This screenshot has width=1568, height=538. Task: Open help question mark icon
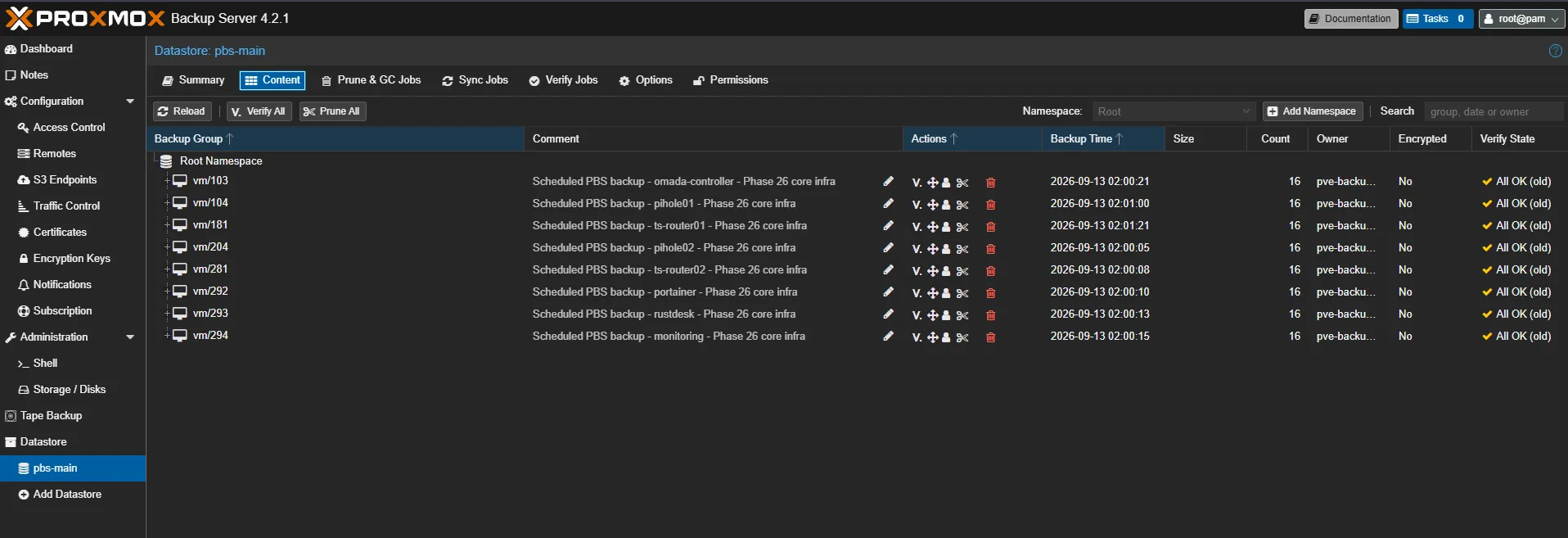click(x=1555, y=51)
